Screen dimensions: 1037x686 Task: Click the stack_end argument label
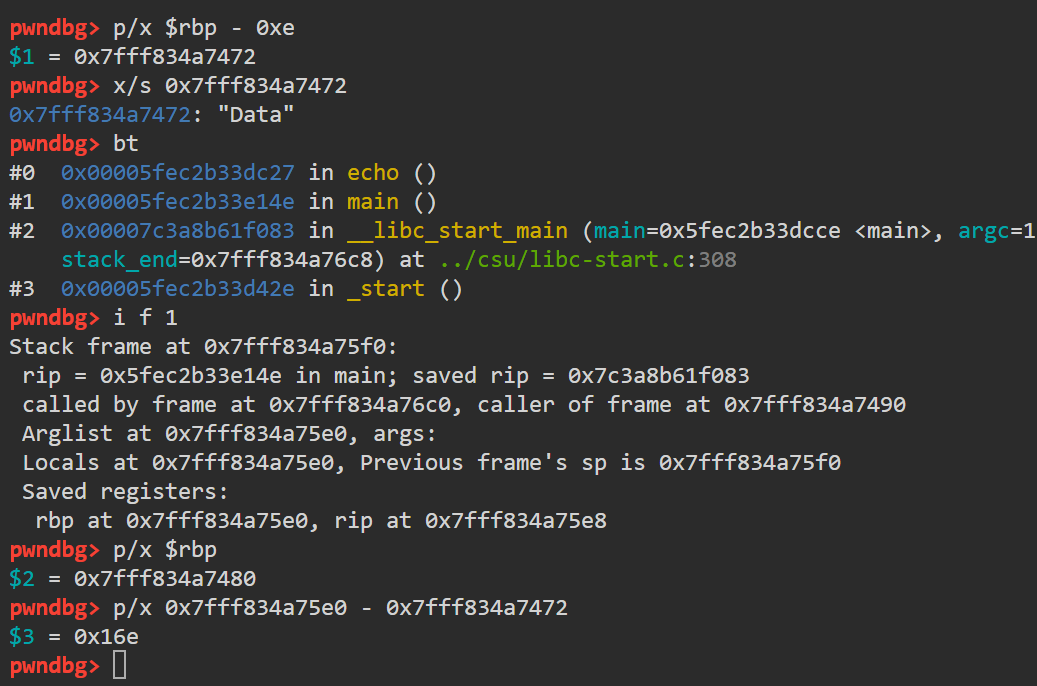pyautogui.click(x=119, y=260)
